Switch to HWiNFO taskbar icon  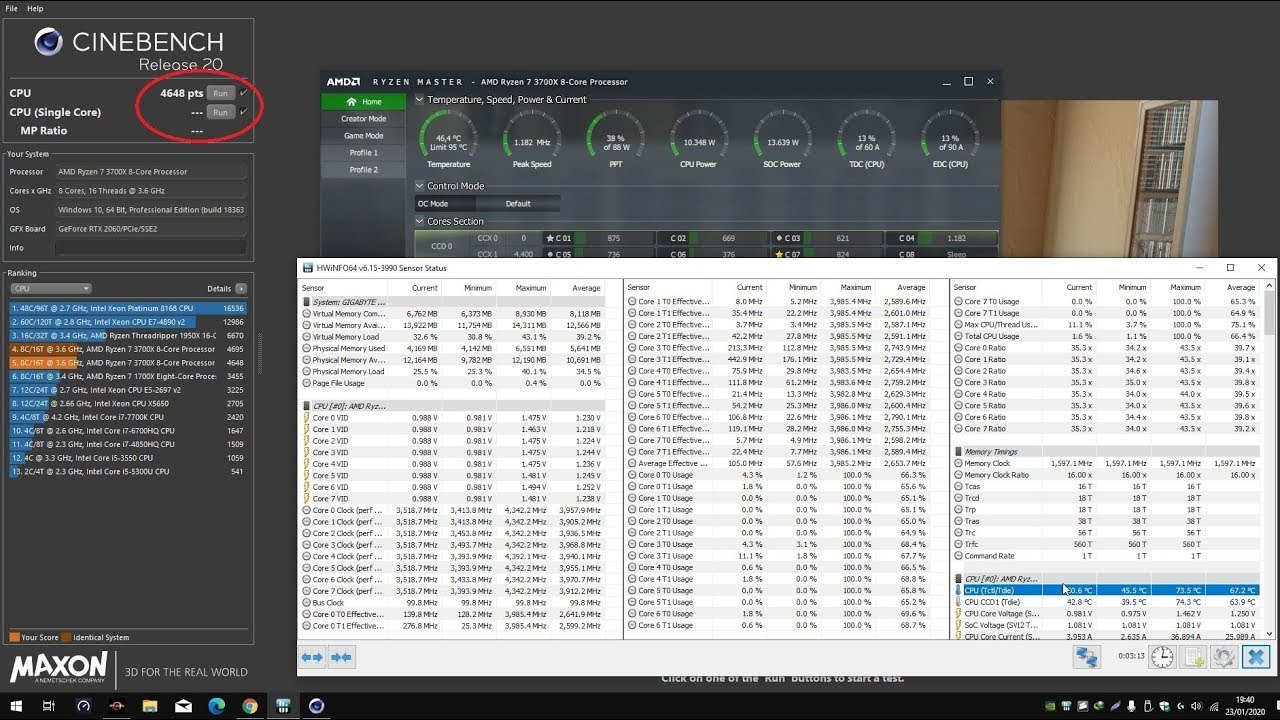tap(283, 706)
